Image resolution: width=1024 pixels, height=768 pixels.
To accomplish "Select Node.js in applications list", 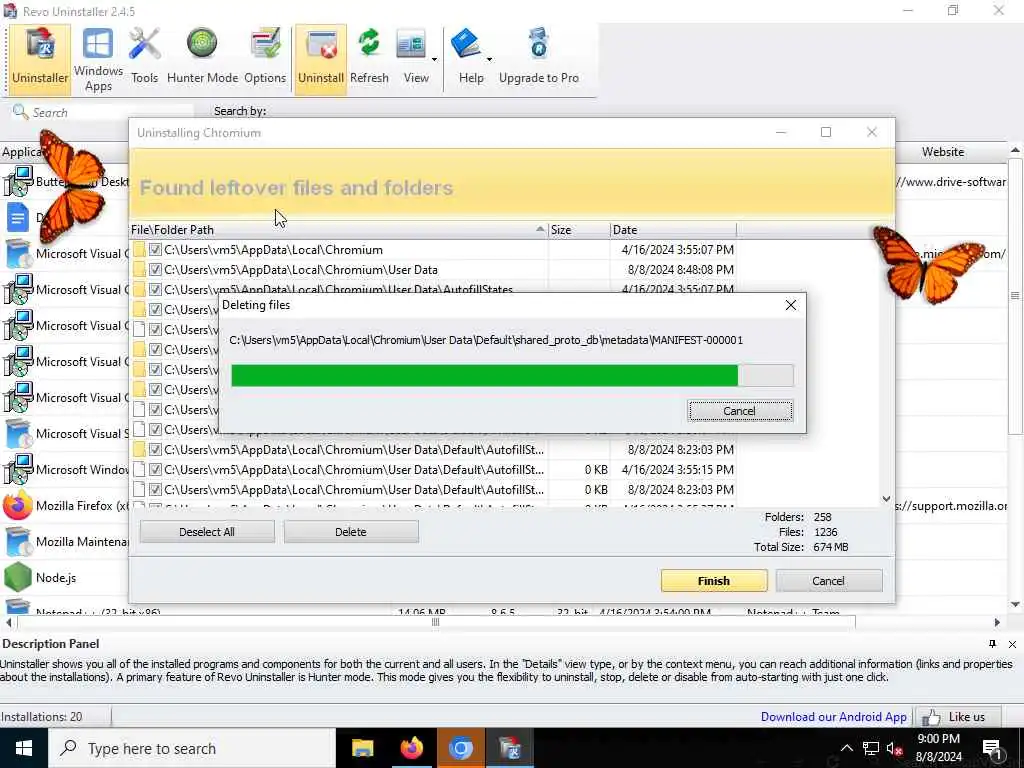I will pyautogui.click(x=56, y=577).
